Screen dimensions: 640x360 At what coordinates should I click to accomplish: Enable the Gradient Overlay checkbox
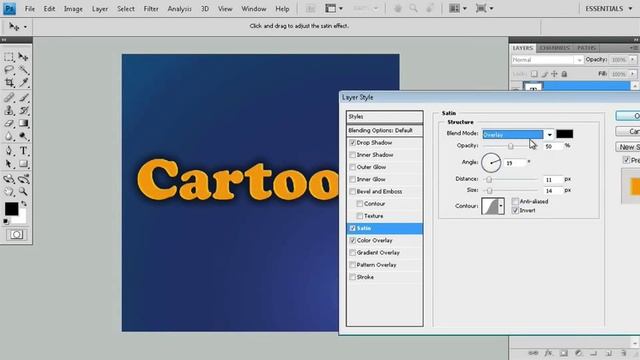[x=352, y=253]
